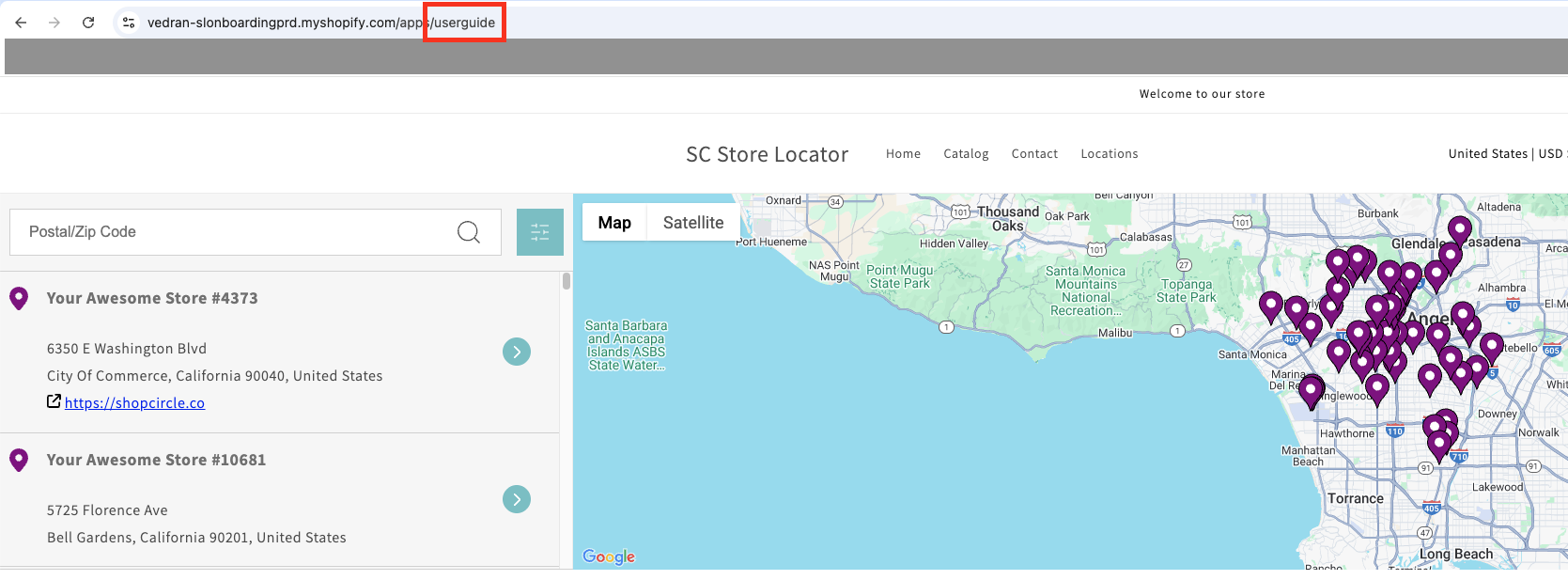Click the Thousand Oaks map label

click(1008, 219)
